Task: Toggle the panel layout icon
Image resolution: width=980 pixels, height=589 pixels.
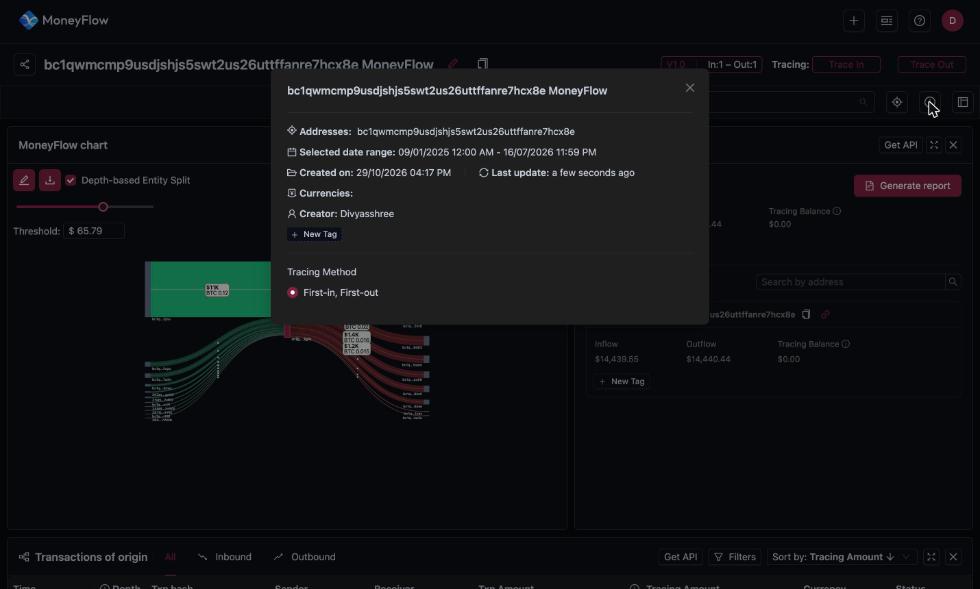Action: click(962, 102)
